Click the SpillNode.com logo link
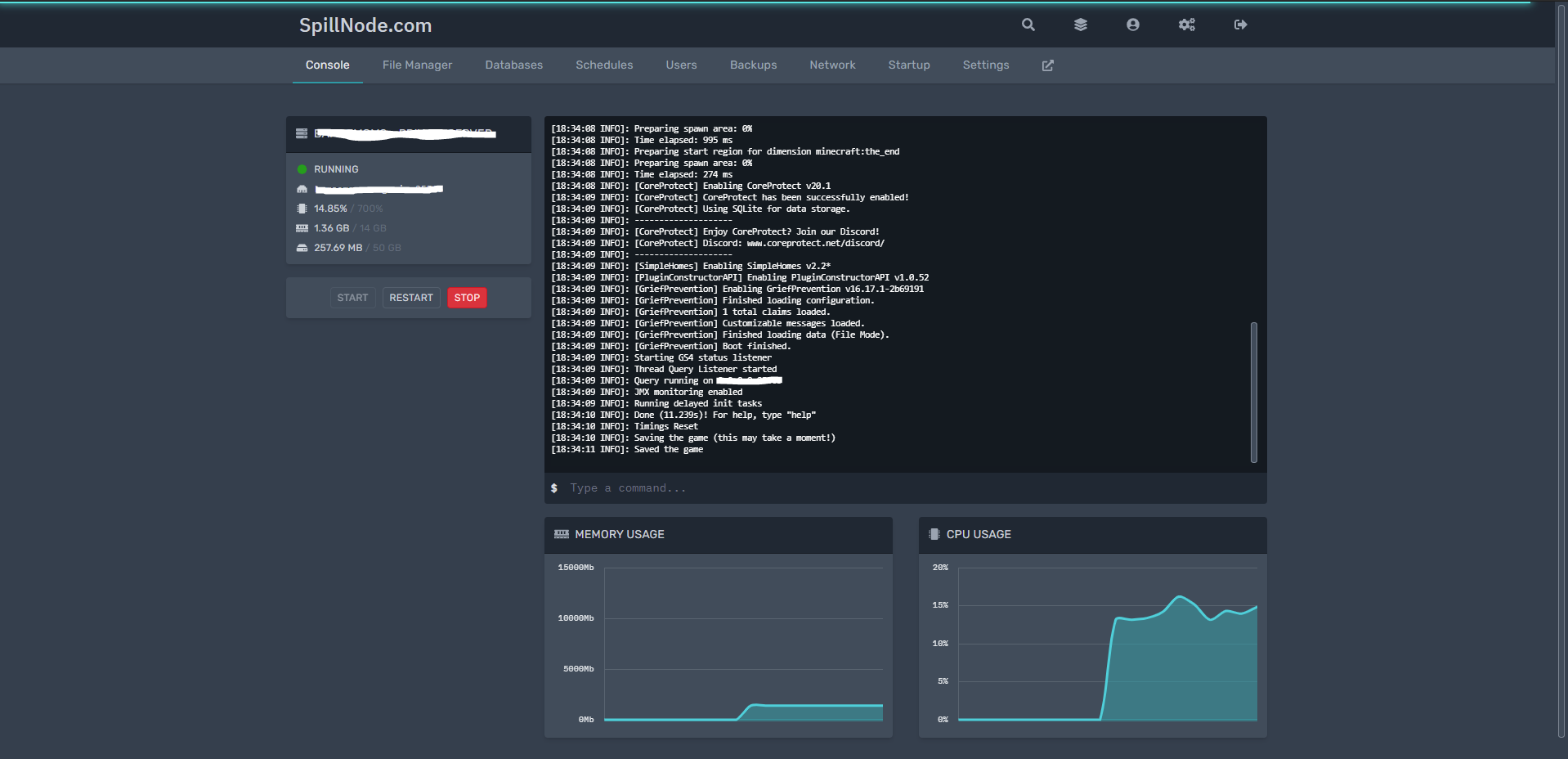Image resolution: width=1568 pixels, height=759 pixels. pos(365,25)
